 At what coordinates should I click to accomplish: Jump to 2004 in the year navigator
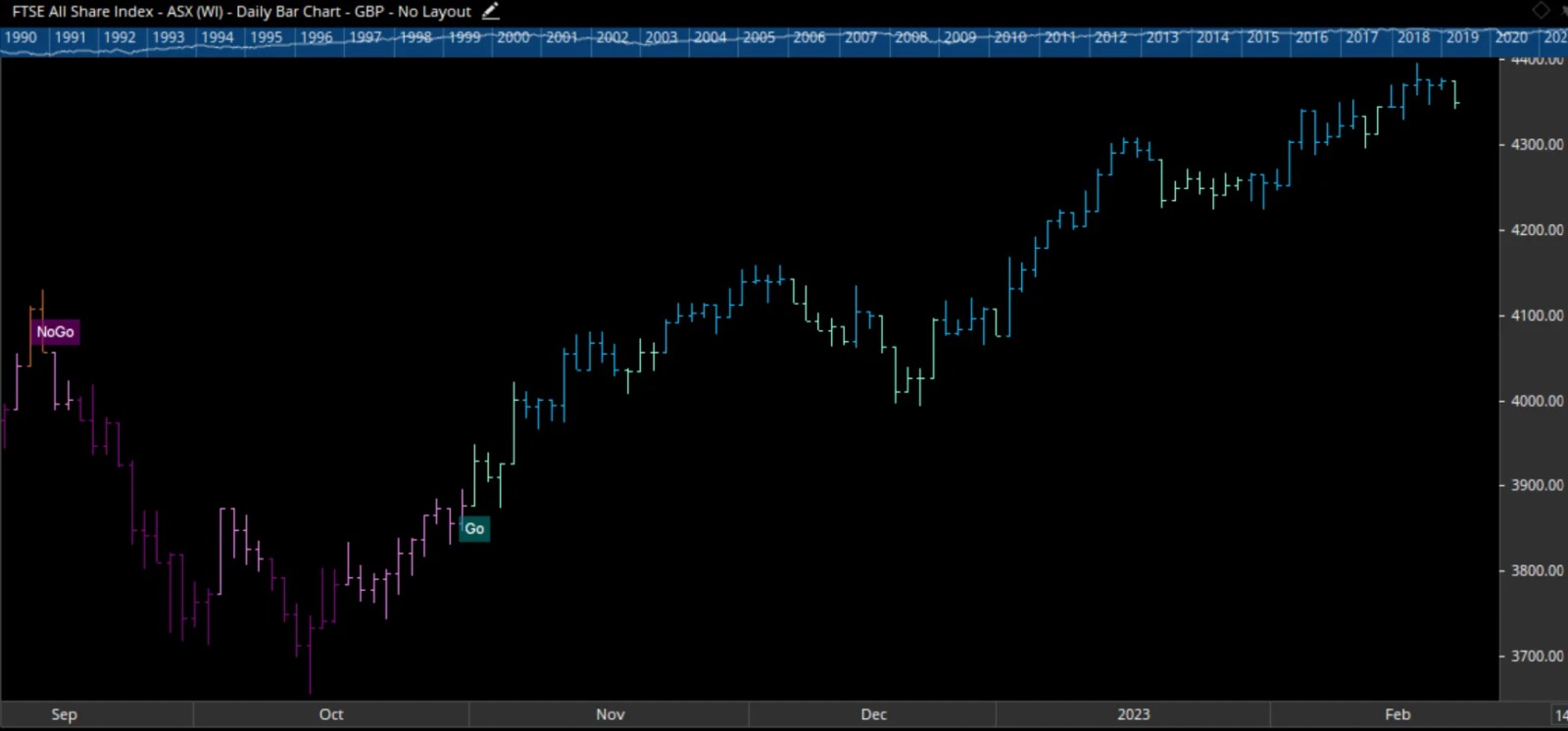click(710, 37)
